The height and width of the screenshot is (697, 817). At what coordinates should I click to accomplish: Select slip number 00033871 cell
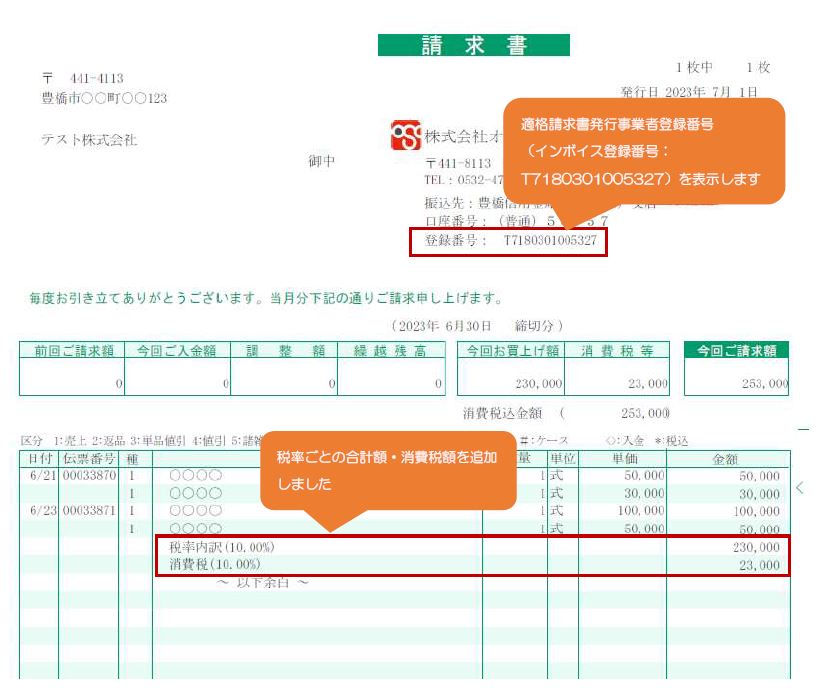(x=88, y=511)
